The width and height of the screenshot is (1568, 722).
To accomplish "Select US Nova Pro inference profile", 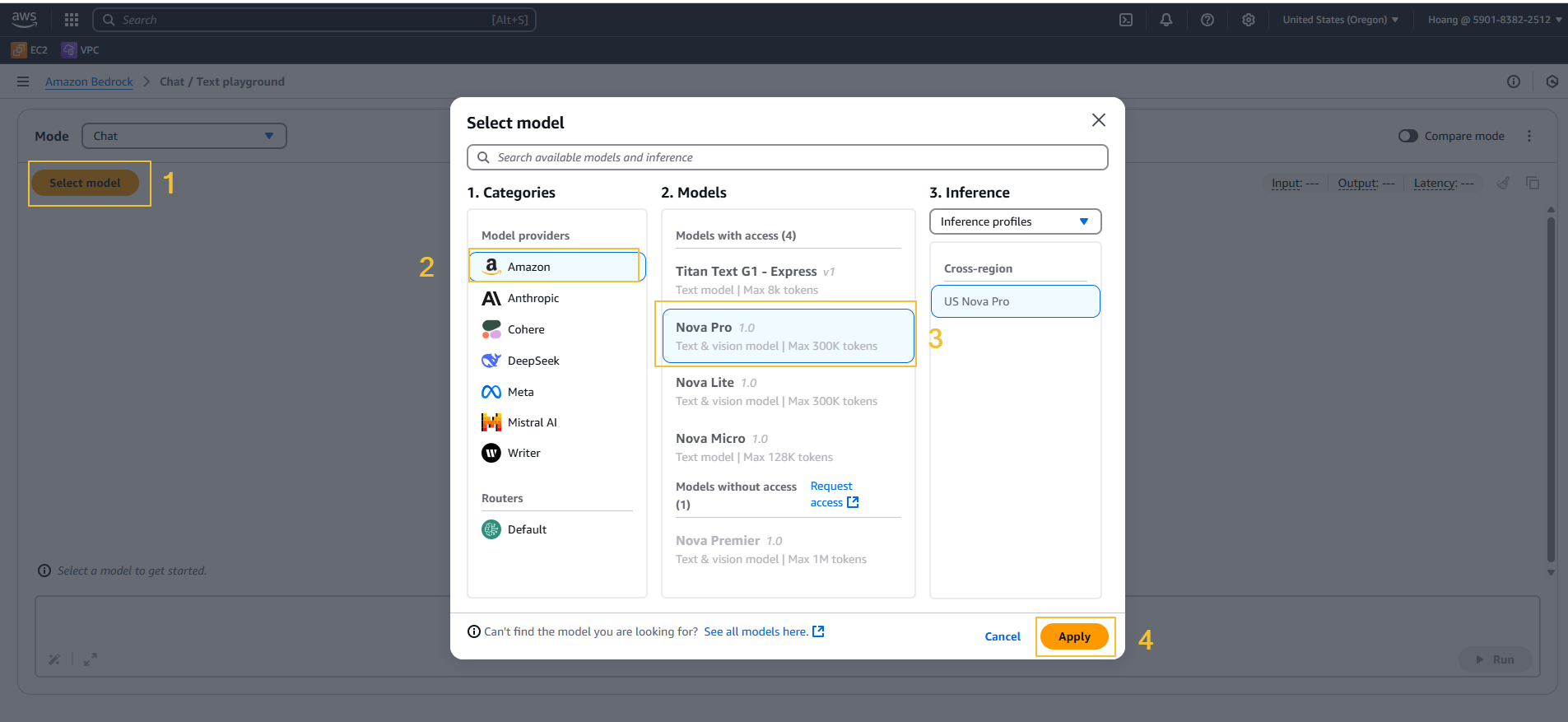I will point(1016,301).
